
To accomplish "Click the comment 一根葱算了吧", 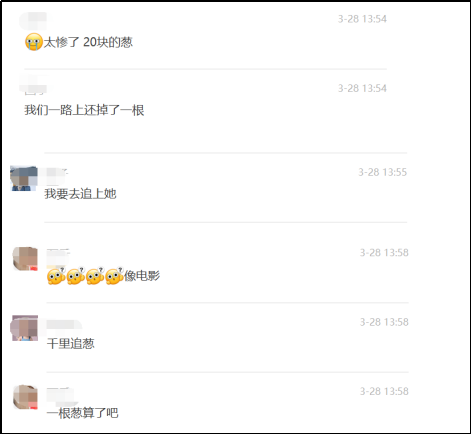I will point(82,413).
